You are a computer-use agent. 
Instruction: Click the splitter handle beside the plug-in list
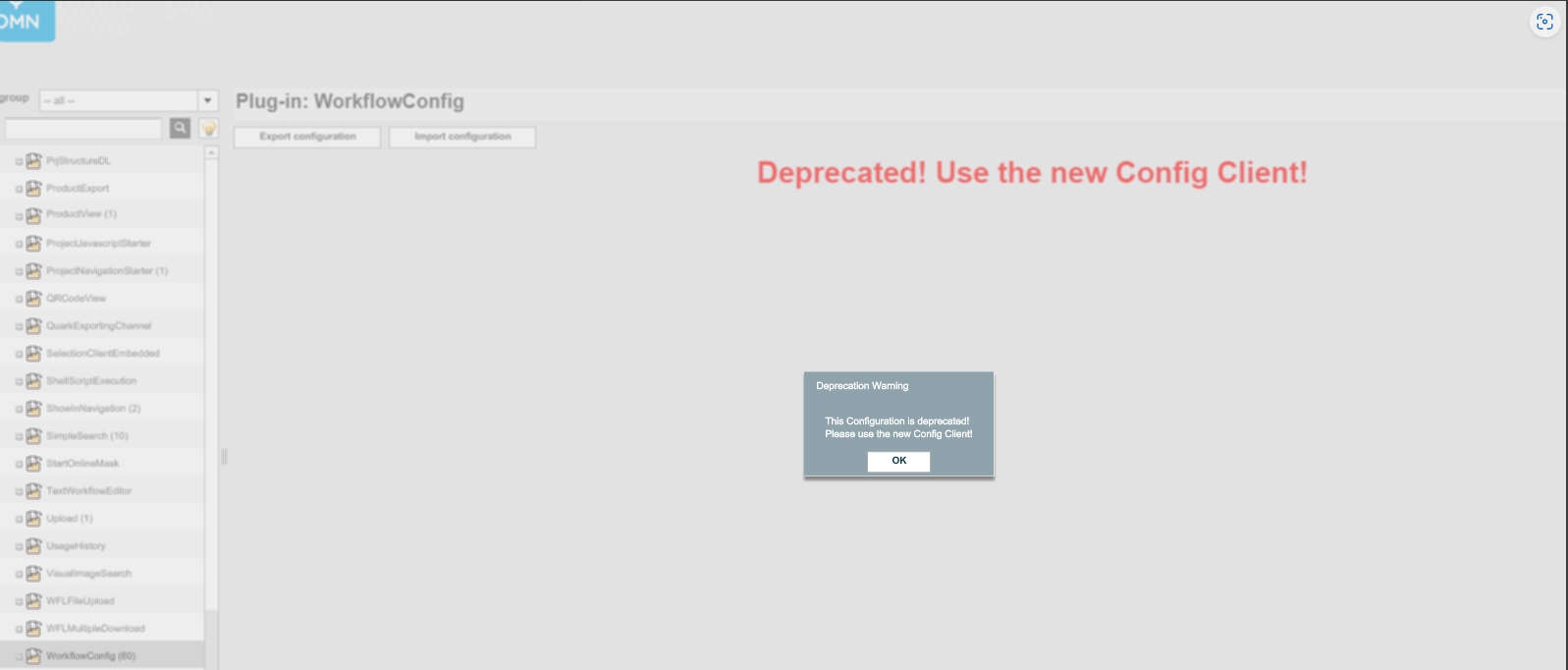point(224,457)
